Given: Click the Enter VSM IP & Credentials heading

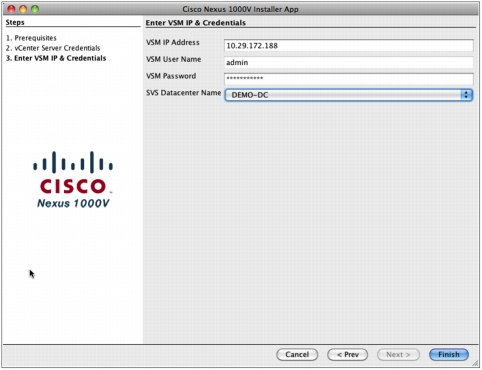Looking at the screenshot, I should pos(196,23).
